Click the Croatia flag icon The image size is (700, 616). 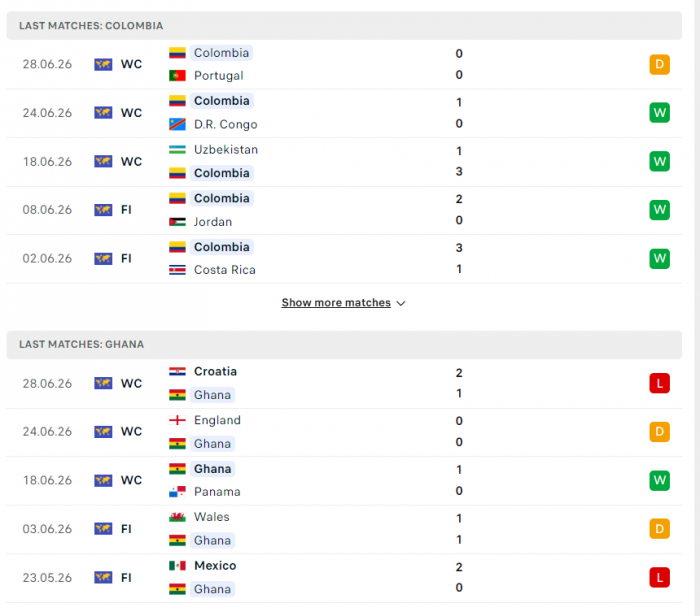coord(177,371)
